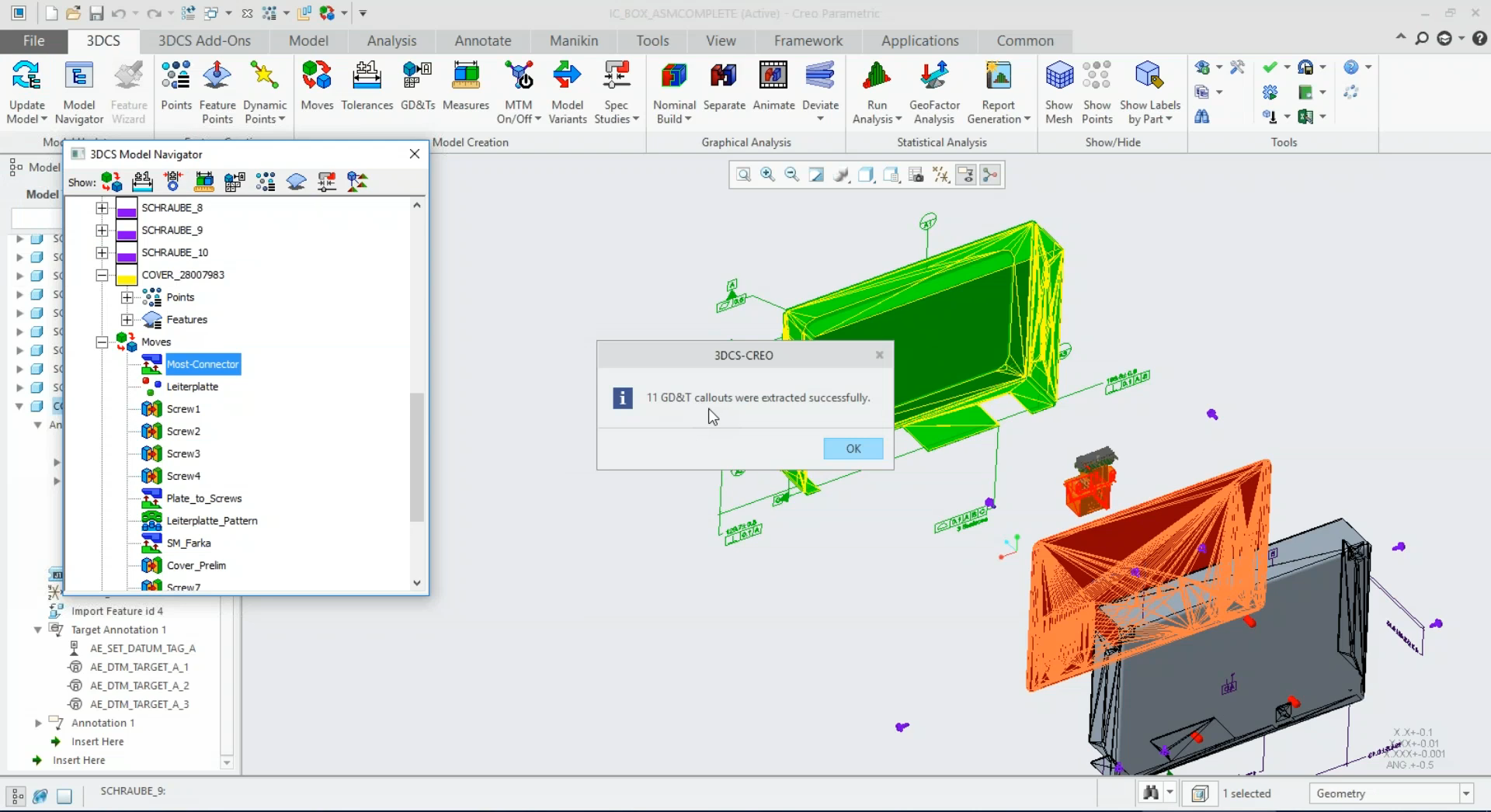1491x812 pixels.
Task: Select the Measures tool
Action: tap(465, 85)
